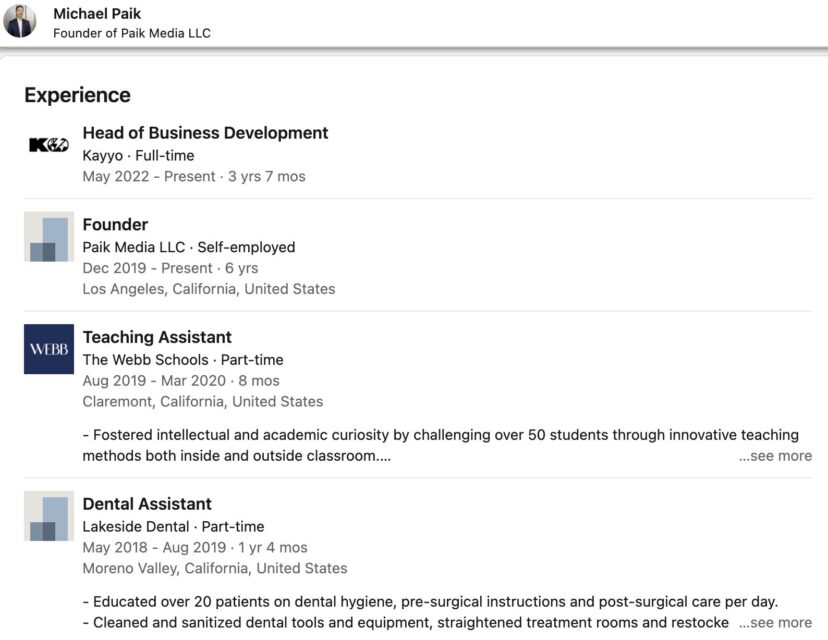Select the Kayyo · Full-time company line

(x=138, y=156)
